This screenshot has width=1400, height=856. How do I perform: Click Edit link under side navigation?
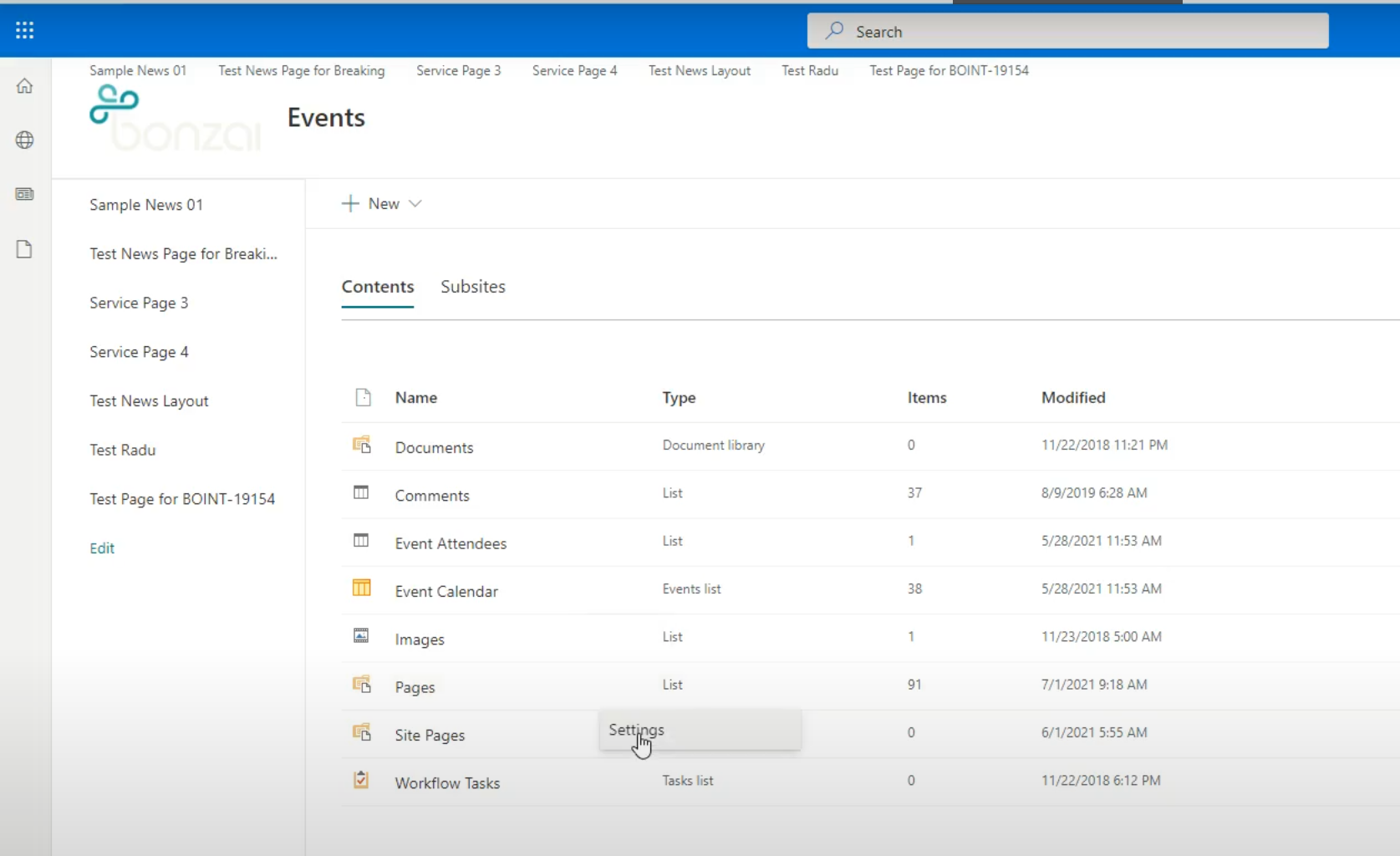[102, 548]
